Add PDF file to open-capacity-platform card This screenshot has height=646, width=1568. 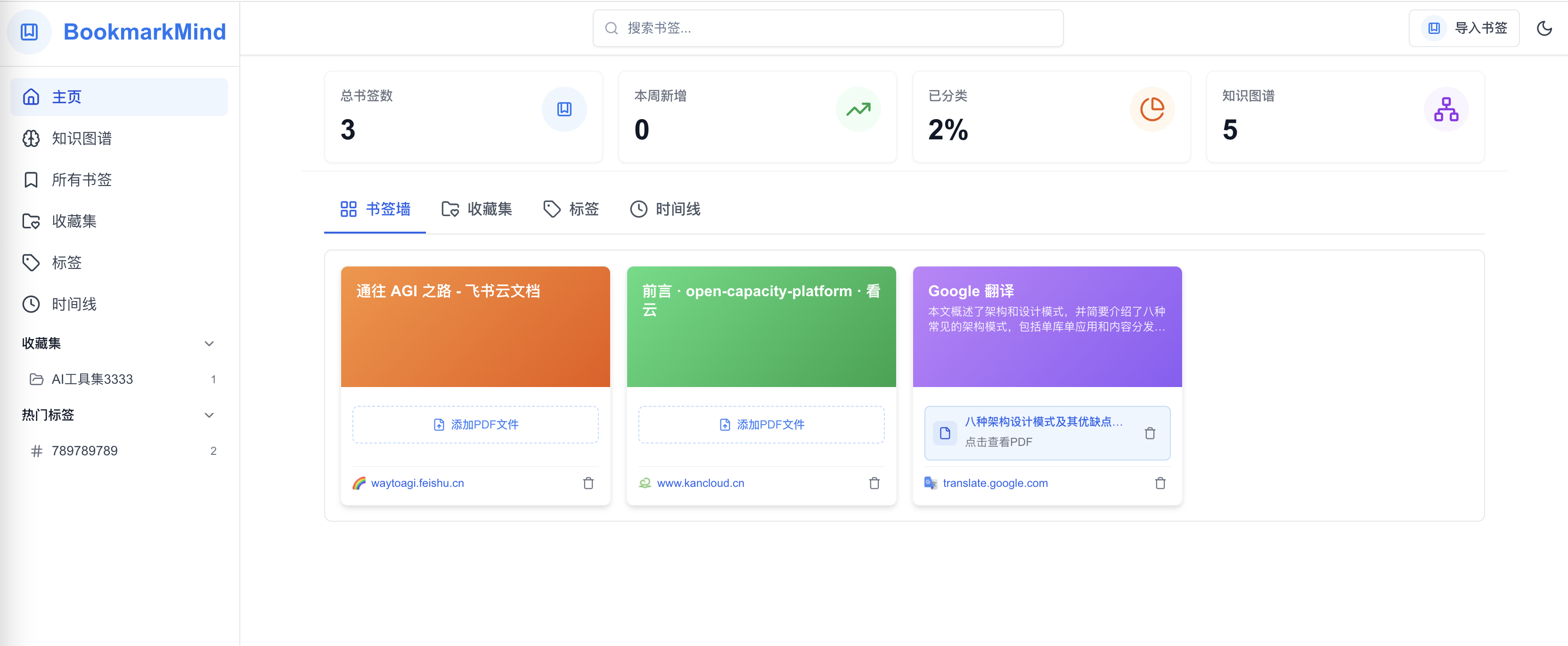pyautogui.click(x=761, y=425)
